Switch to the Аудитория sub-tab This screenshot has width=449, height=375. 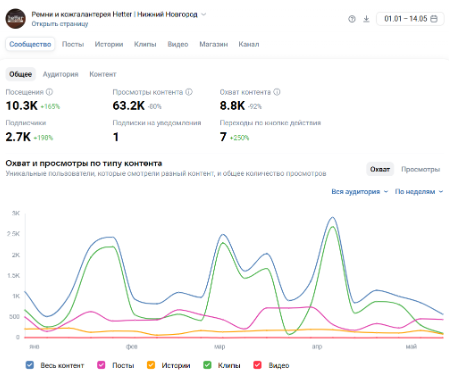[x=60, y=74]
